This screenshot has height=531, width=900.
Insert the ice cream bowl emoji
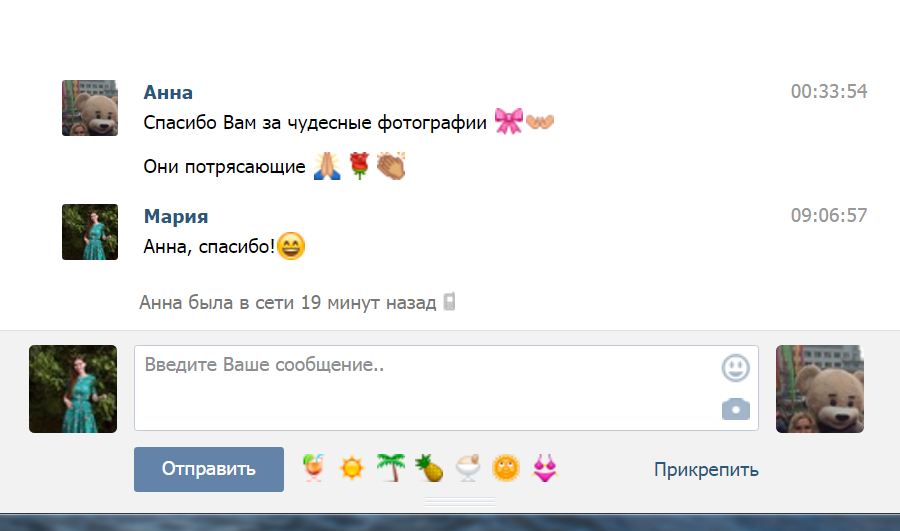point(468,468)
